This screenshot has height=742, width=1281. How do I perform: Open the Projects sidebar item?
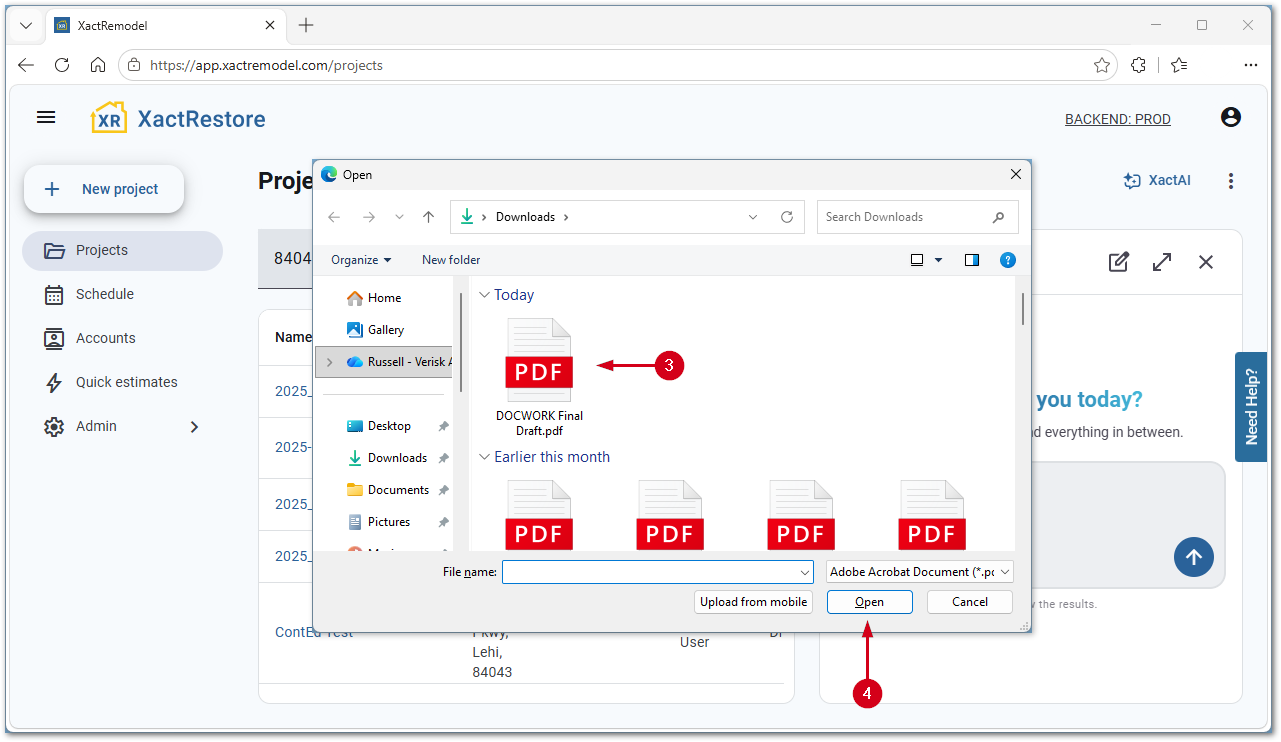122,251
